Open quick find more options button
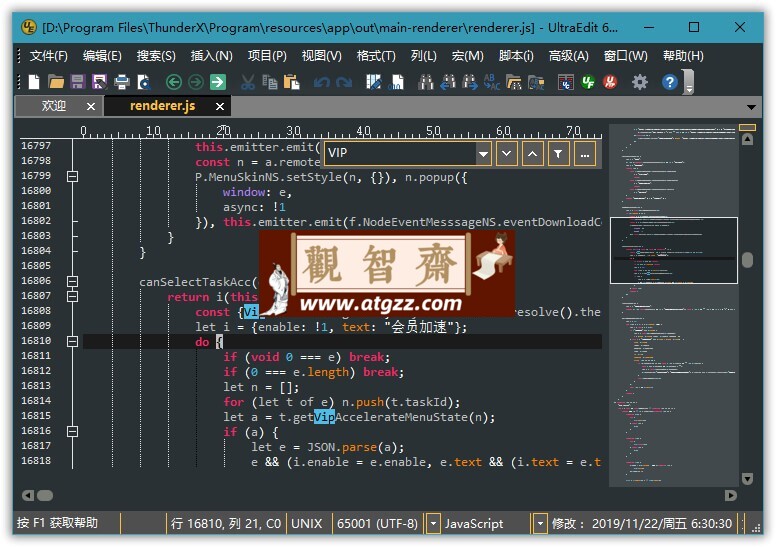 click(584, 153)
